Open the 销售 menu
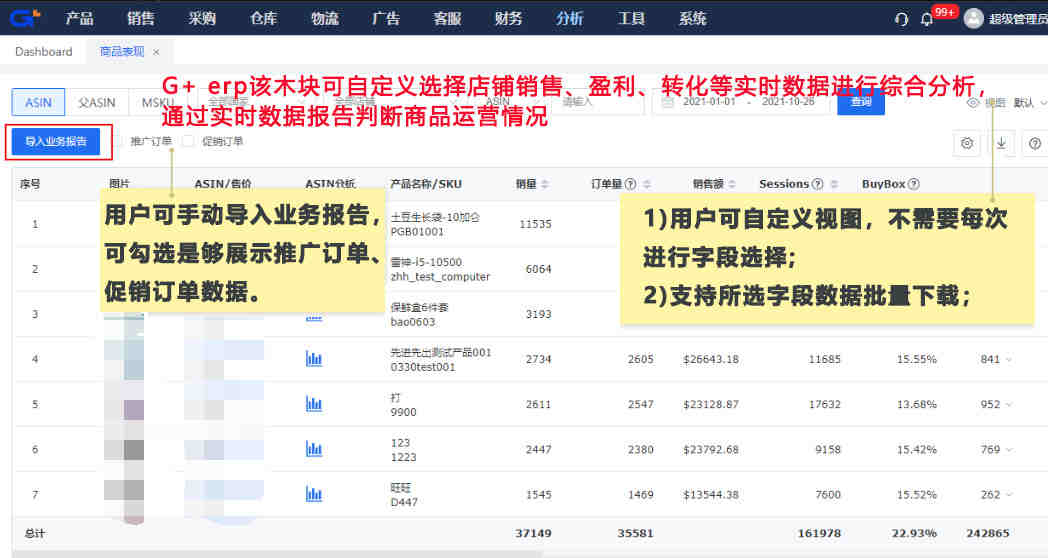 [x=140, y=19]
